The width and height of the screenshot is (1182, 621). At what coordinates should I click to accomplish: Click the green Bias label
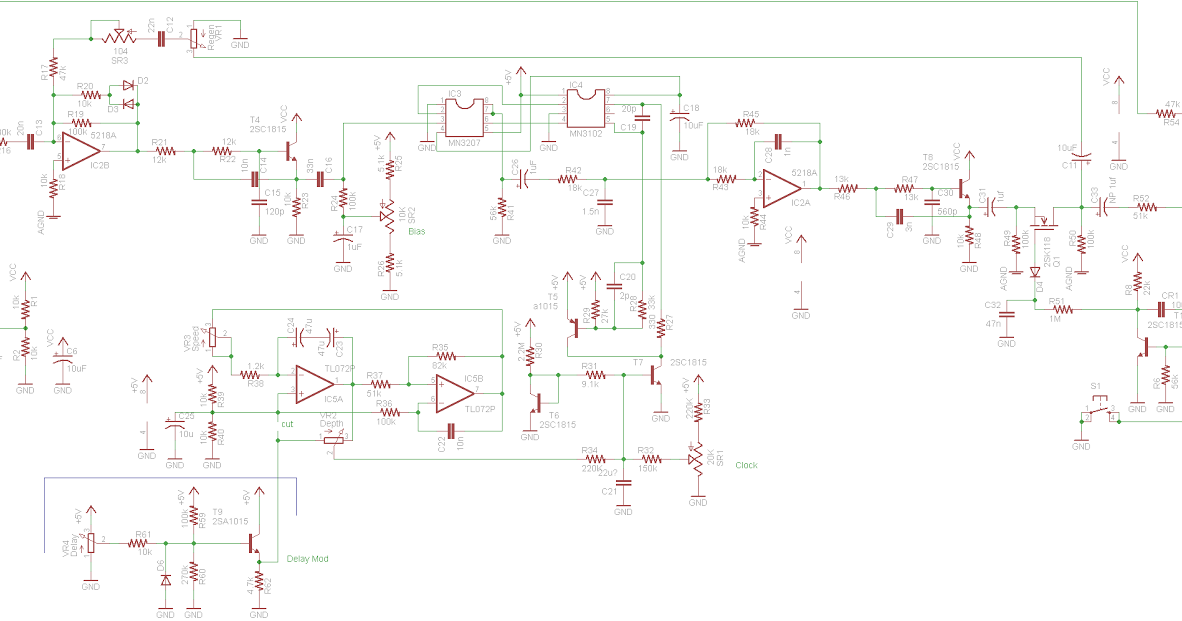pyautogui.click(x=417, y=231)
